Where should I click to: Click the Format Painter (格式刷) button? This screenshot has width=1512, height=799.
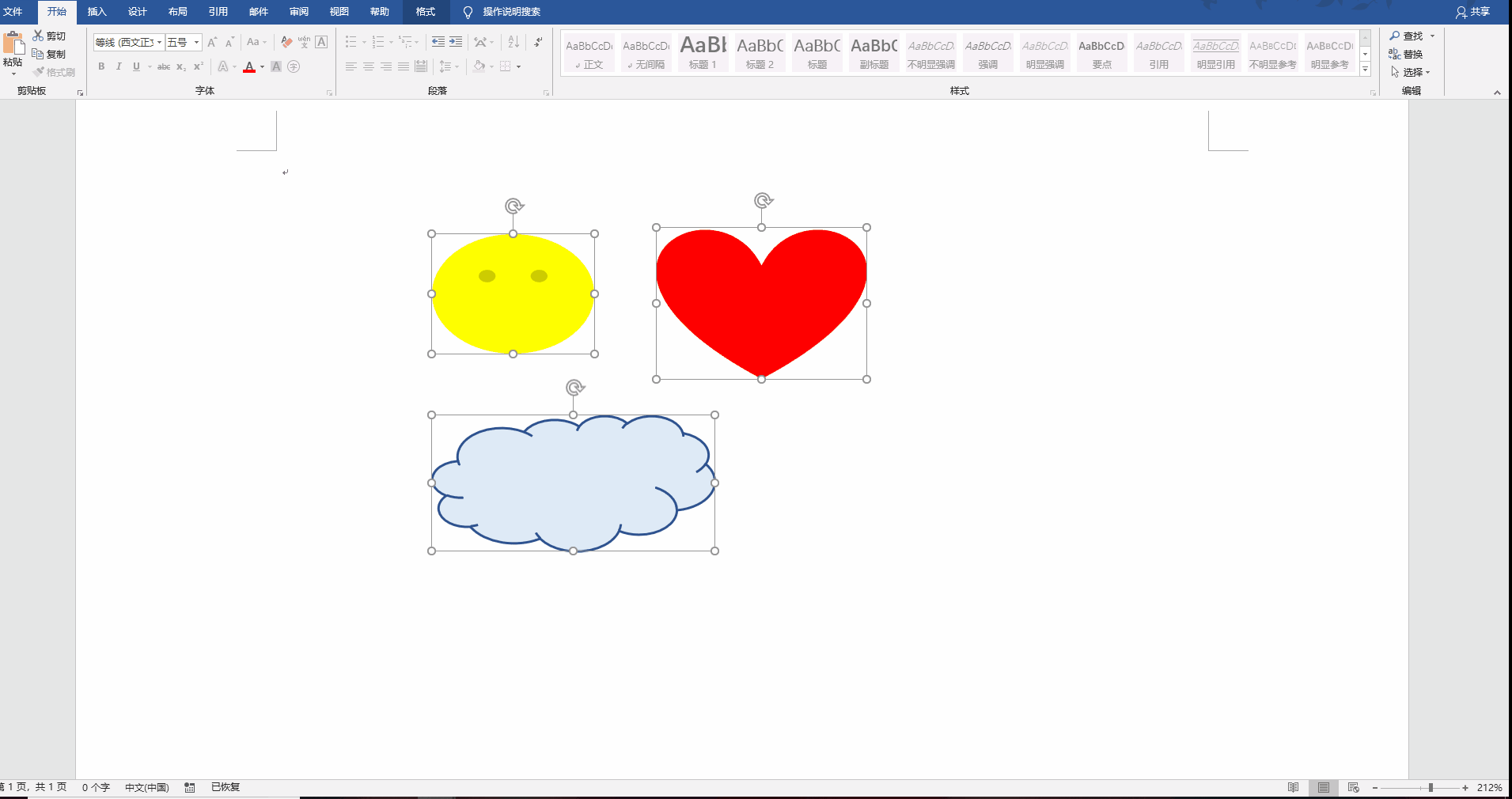click(55, 72)
